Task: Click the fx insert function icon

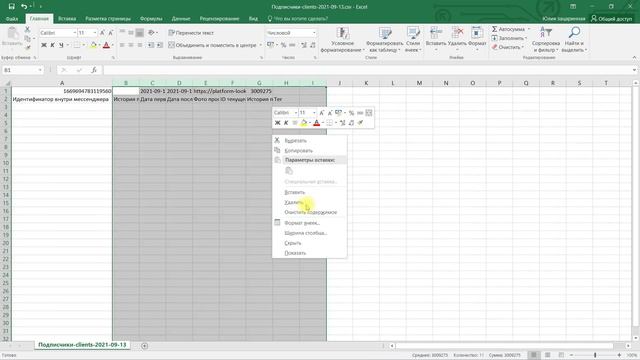Action: click(94, 70)
